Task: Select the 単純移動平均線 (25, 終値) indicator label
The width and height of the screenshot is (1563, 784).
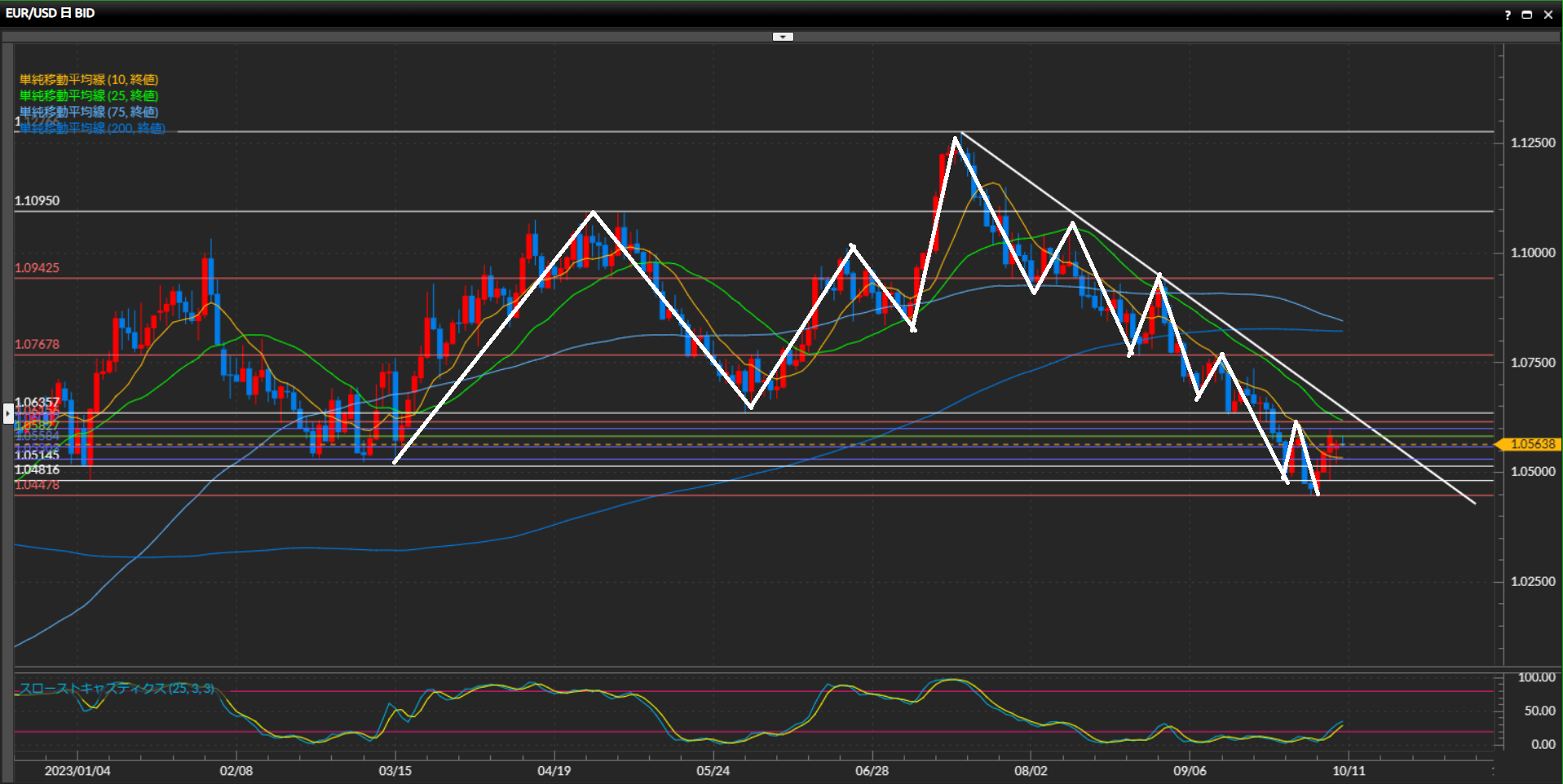Action: point(89,95)
